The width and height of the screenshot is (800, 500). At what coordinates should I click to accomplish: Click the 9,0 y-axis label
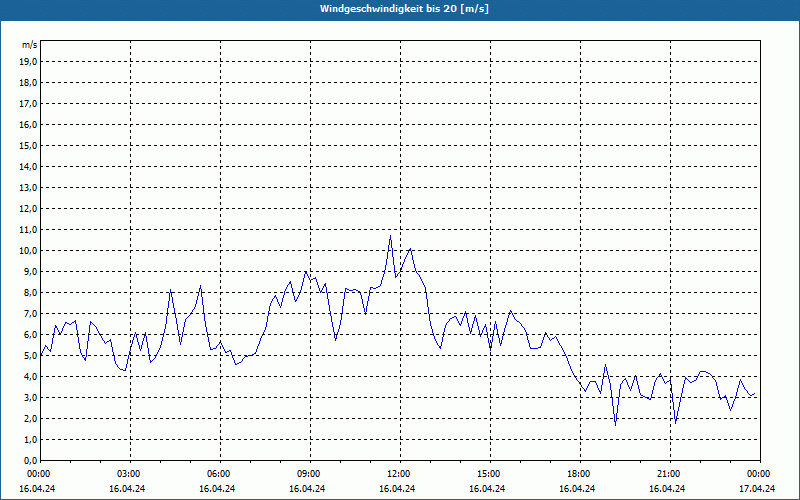[x=31, y=271]
